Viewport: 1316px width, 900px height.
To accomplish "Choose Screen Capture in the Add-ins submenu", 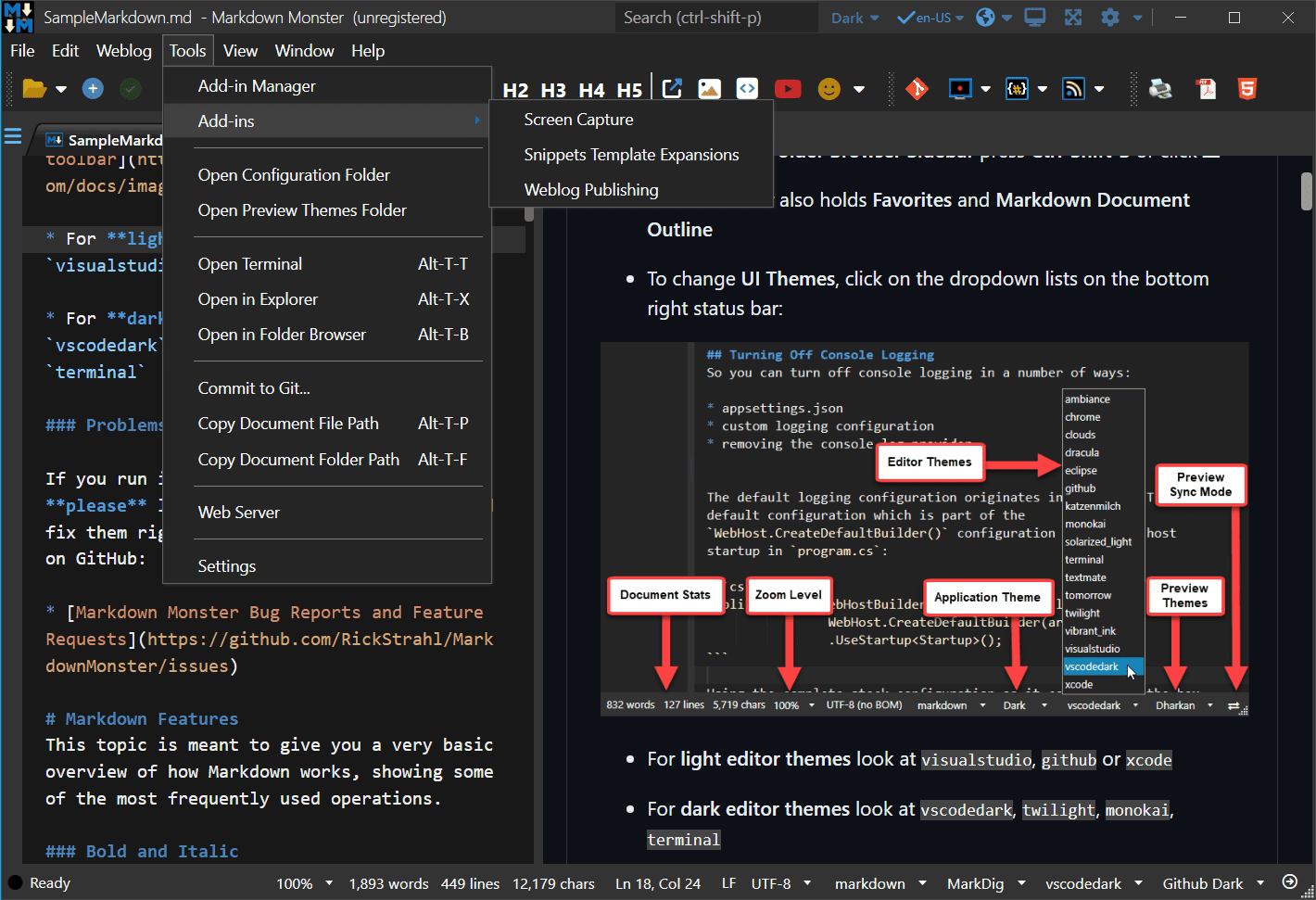I will 631,120.
